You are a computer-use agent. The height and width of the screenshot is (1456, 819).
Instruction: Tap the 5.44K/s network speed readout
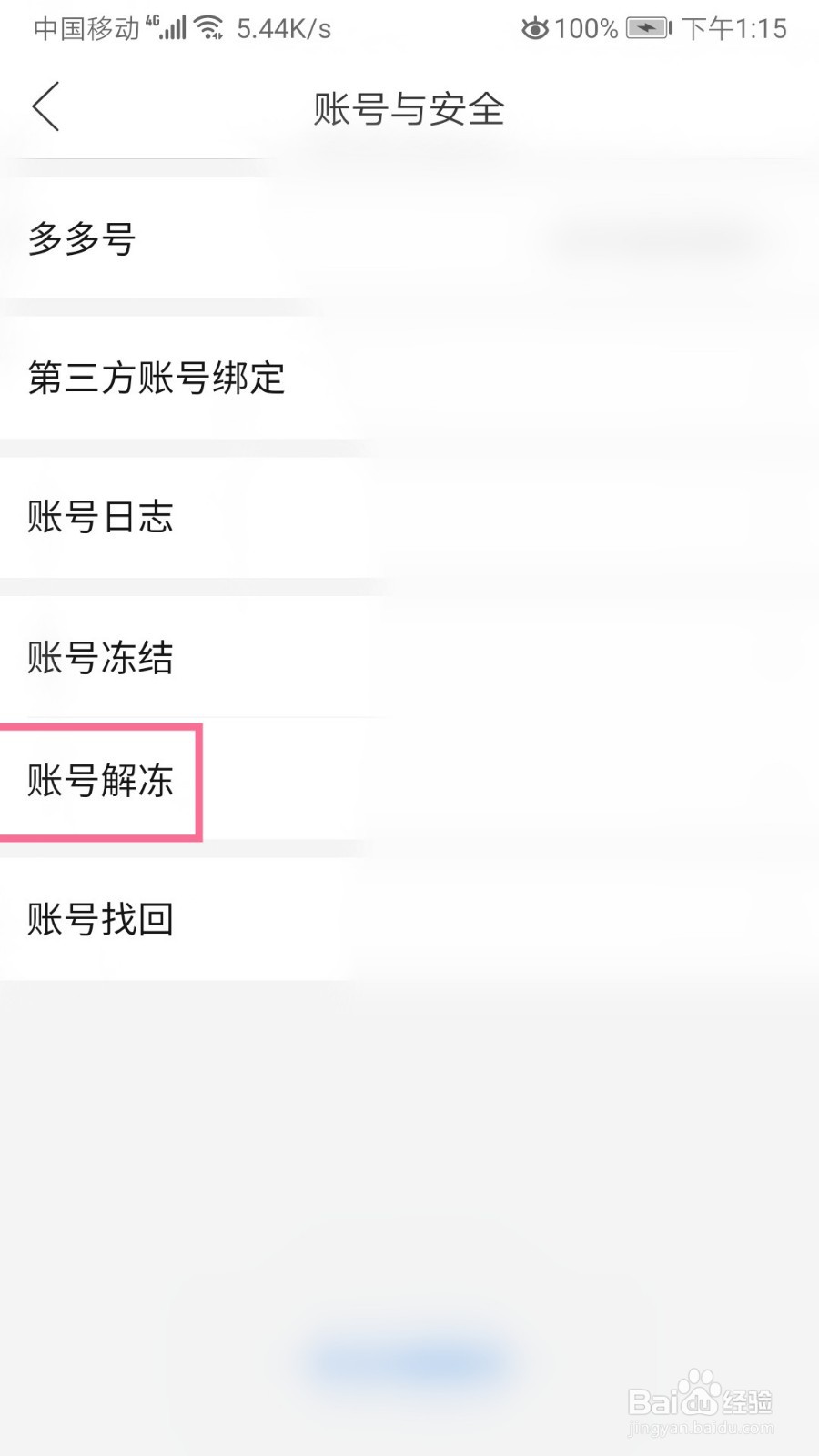pos(284,29)
